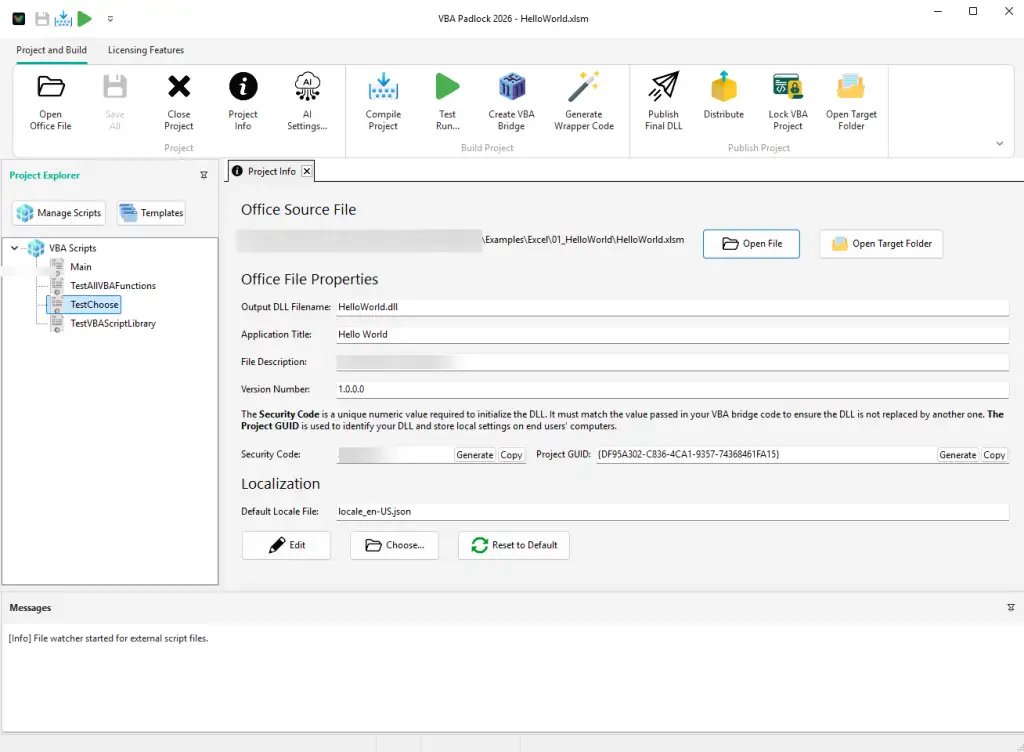Open the Create VBA Bridge tool
This screenshot has width=1024, height=752.
[511, 99]
